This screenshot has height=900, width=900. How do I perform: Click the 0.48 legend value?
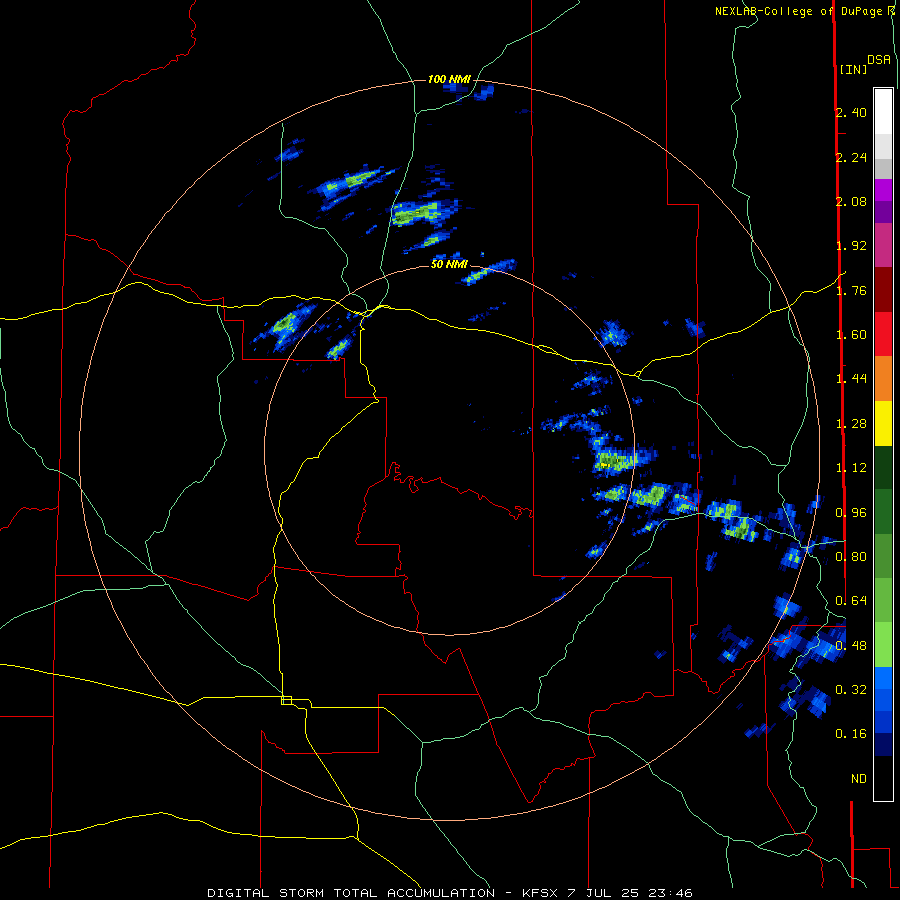click(851, 646)
